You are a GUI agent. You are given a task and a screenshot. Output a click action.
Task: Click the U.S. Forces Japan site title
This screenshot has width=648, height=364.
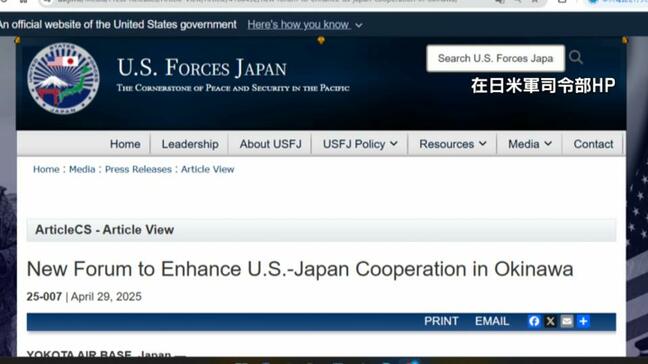(x=202, y=68)
